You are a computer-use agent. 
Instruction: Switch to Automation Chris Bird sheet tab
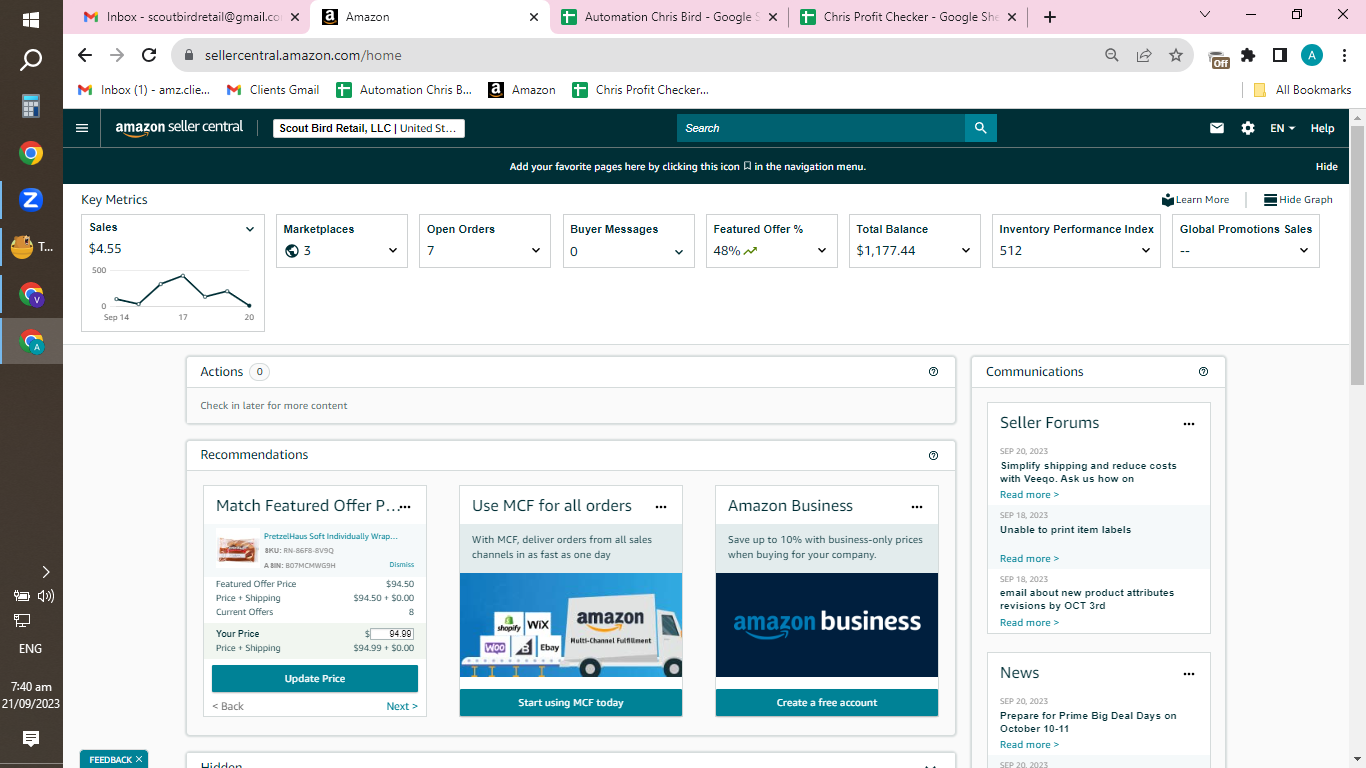pyautogui.click(x=669, y=17)
